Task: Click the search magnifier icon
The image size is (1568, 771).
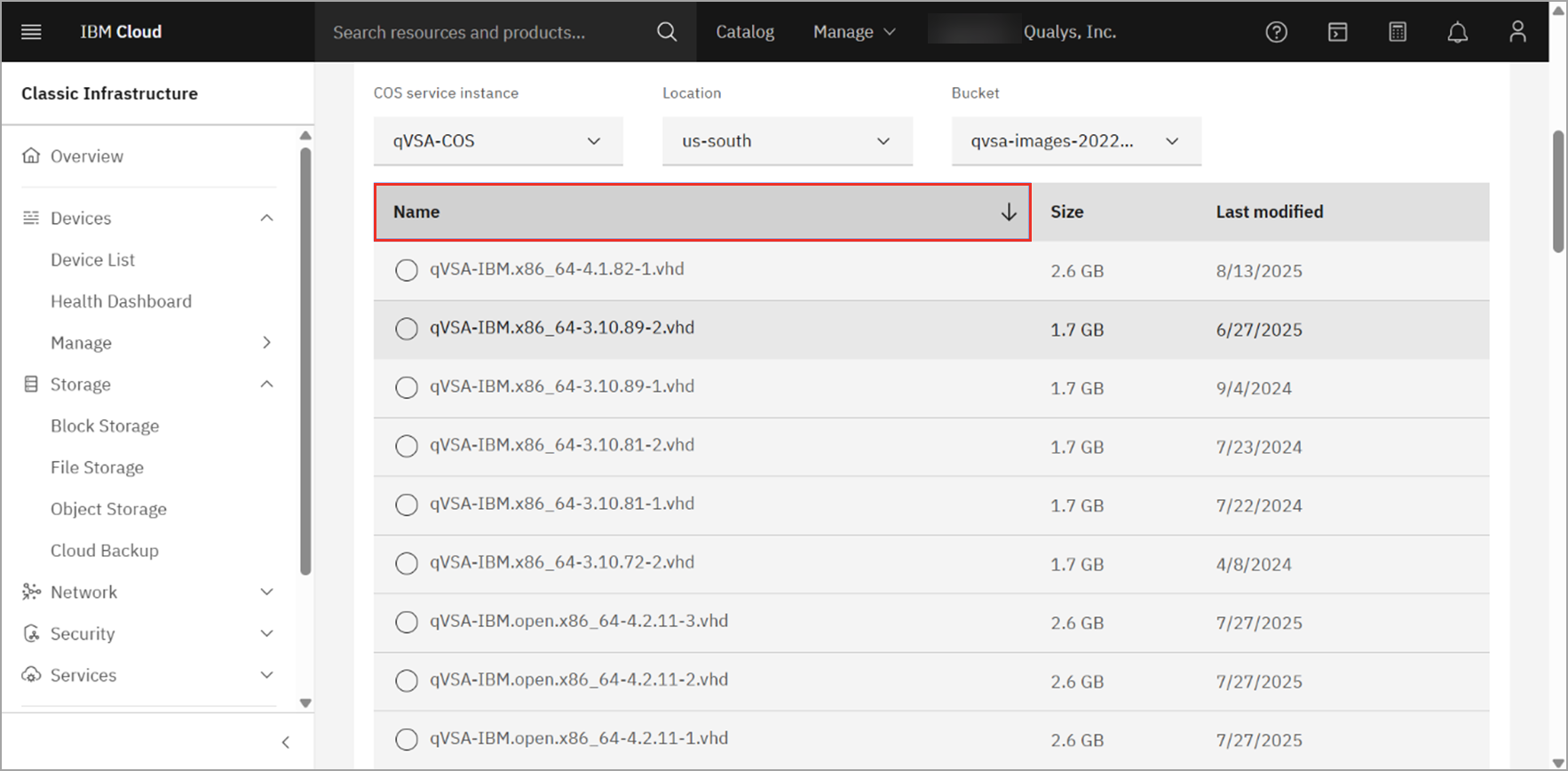Action: tap(666, 32)
